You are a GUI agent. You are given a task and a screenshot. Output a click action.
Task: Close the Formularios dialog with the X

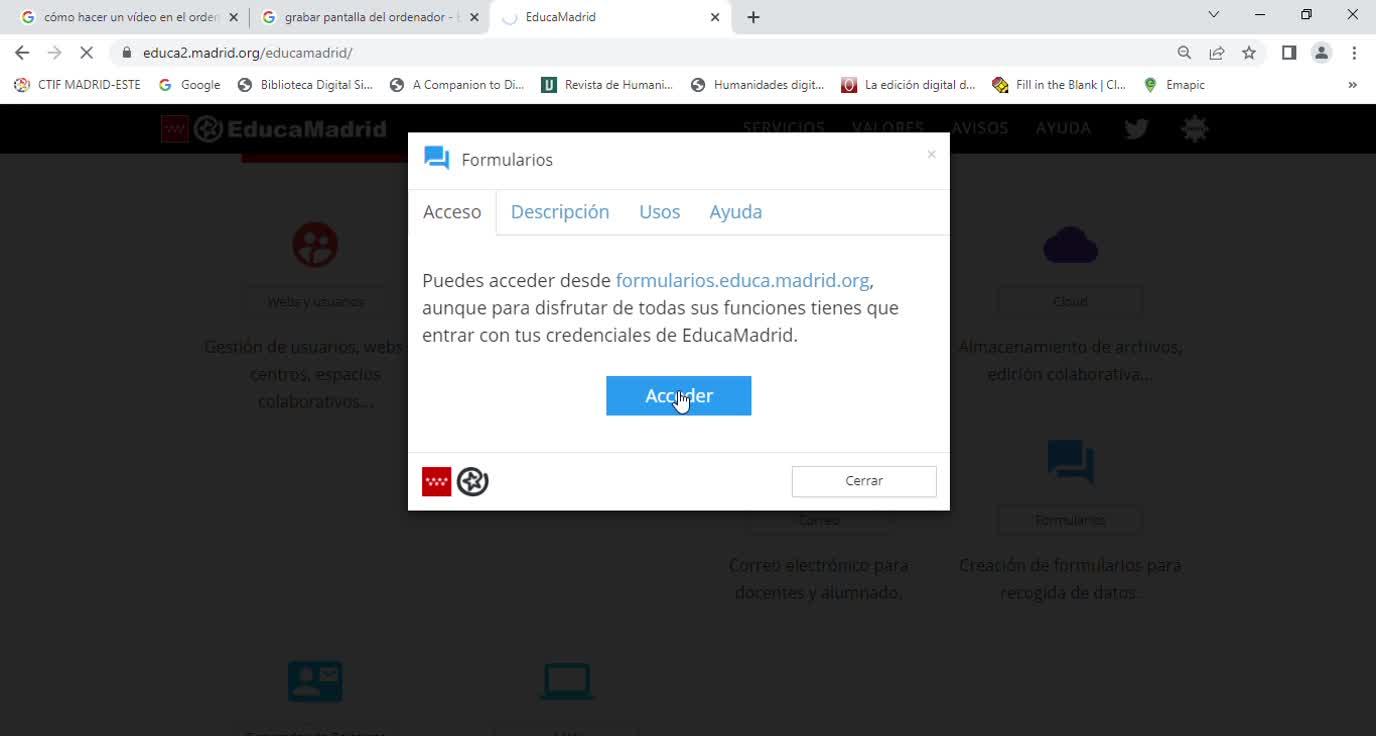pos(931,154)
